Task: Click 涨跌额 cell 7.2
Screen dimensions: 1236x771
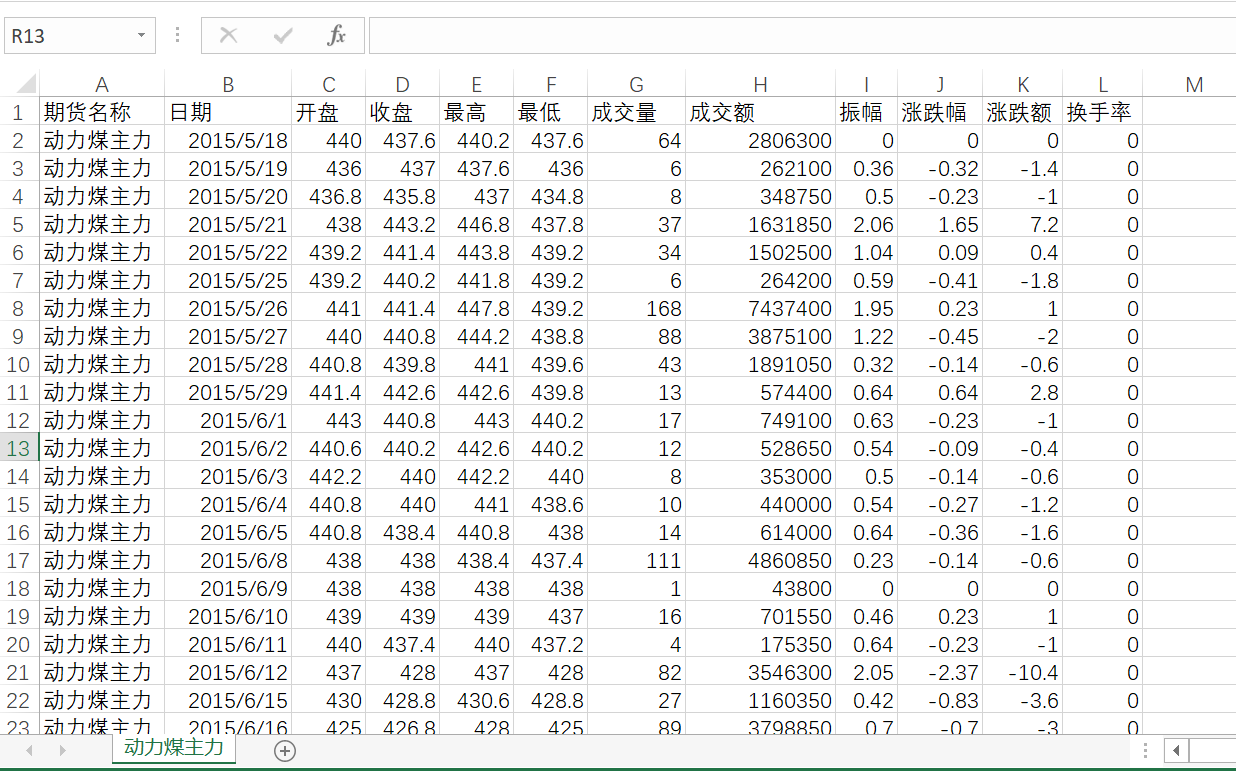Action: (x=1023, y=224)
